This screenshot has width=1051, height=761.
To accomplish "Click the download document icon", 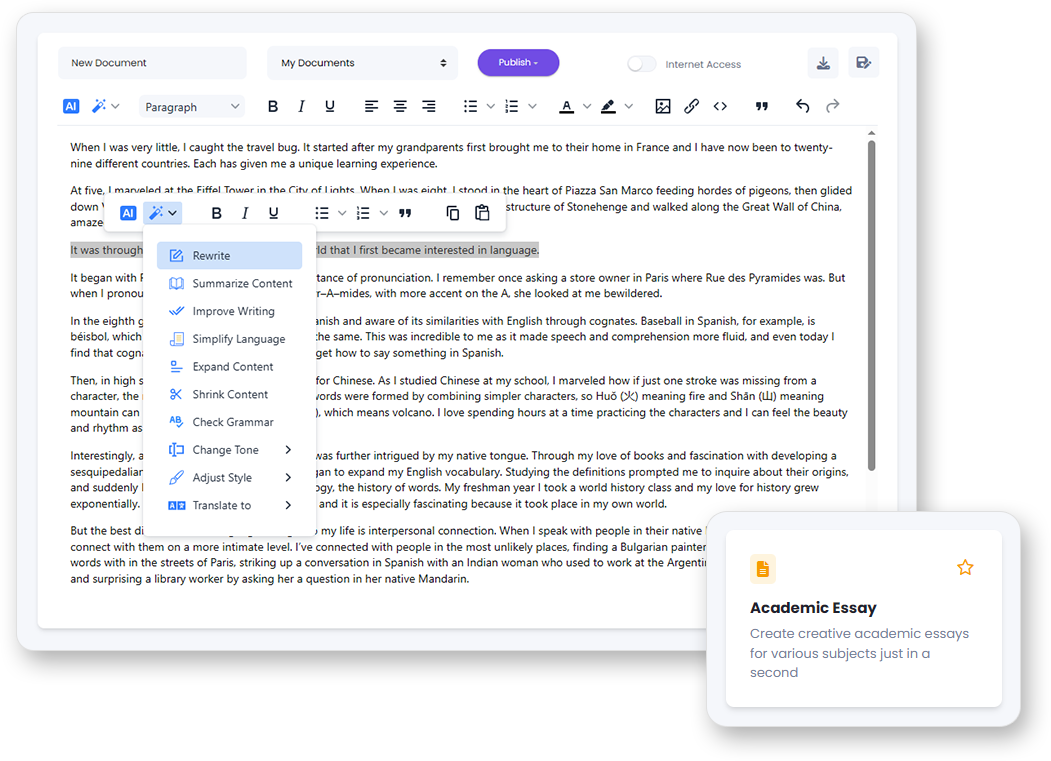I will coord(823,62).
